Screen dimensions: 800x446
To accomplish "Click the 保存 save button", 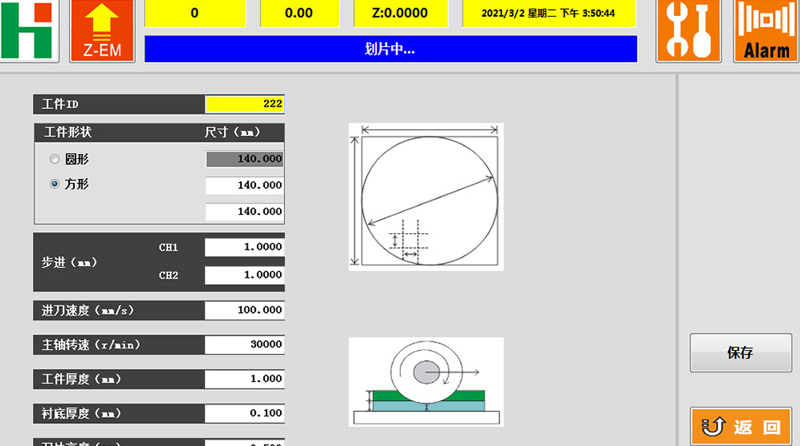I will 740,353.
